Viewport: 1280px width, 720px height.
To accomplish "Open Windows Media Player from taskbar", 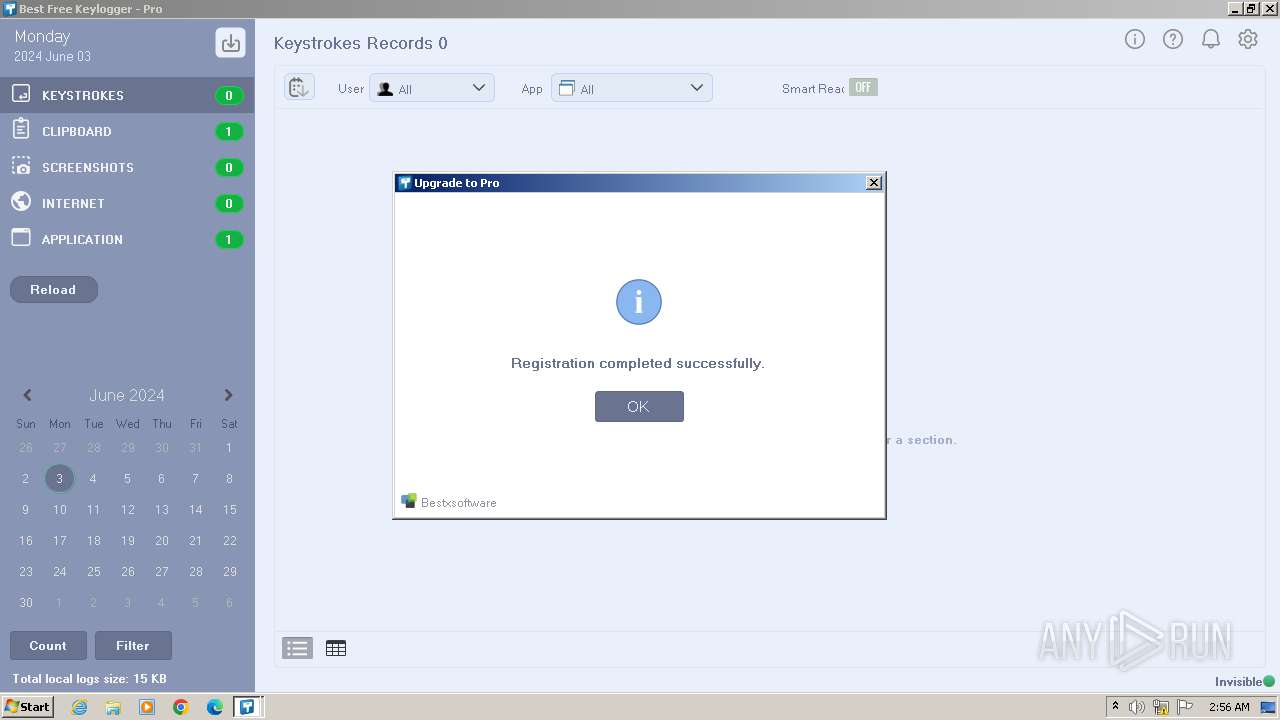I will [147, 707].
